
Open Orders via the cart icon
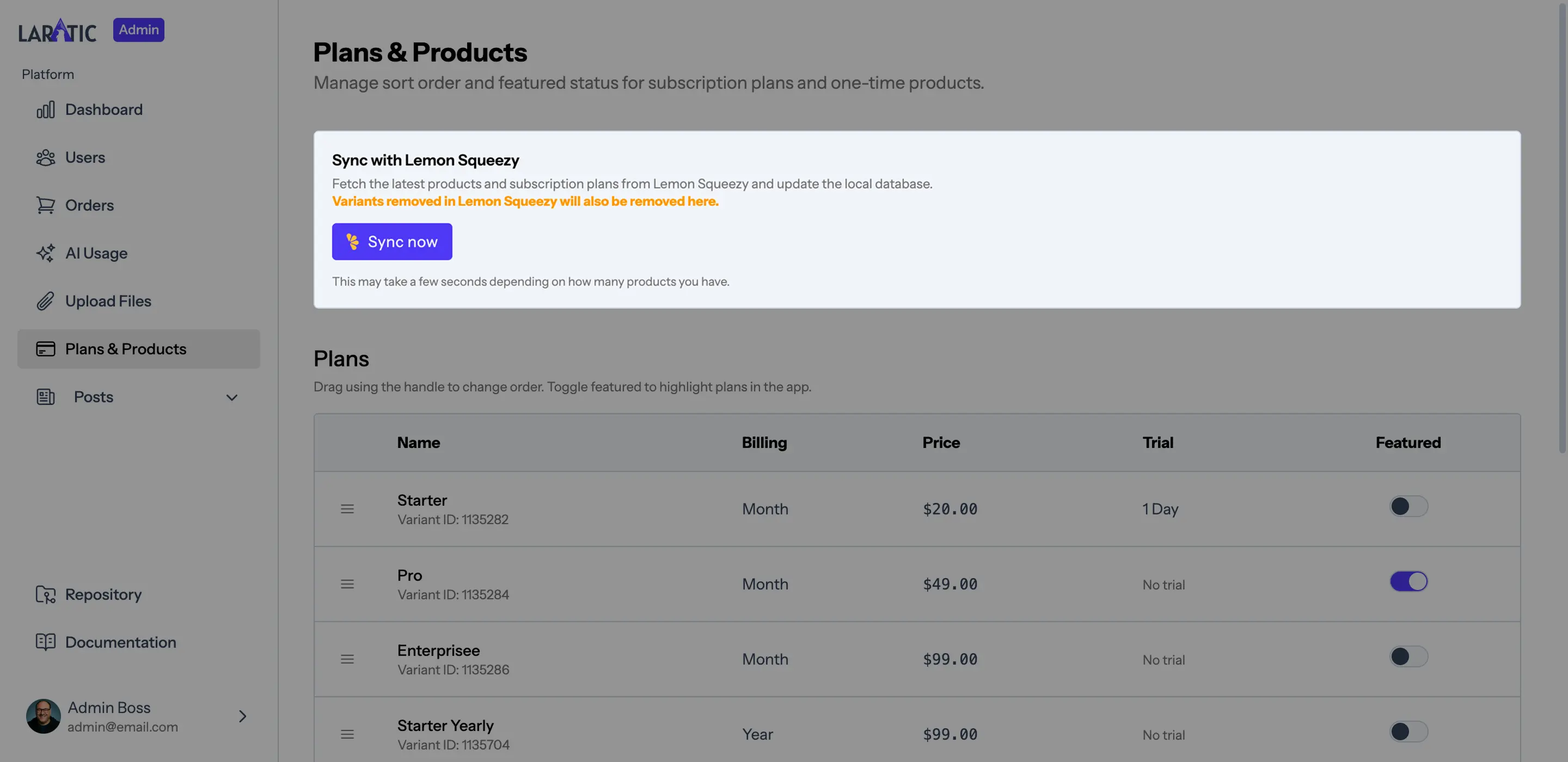pyautogui.click(x=45, y=205)
